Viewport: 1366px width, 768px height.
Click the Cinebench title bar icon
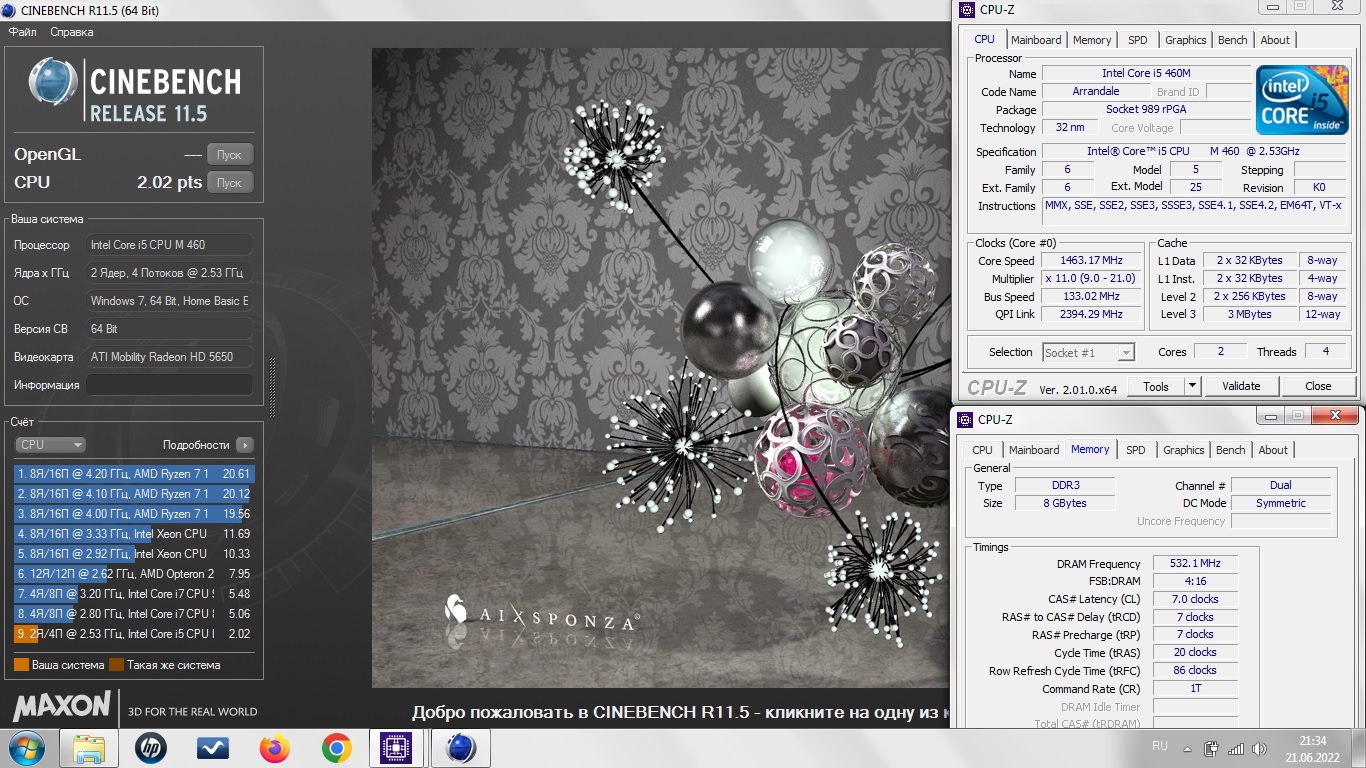click(x=10, y=10)
